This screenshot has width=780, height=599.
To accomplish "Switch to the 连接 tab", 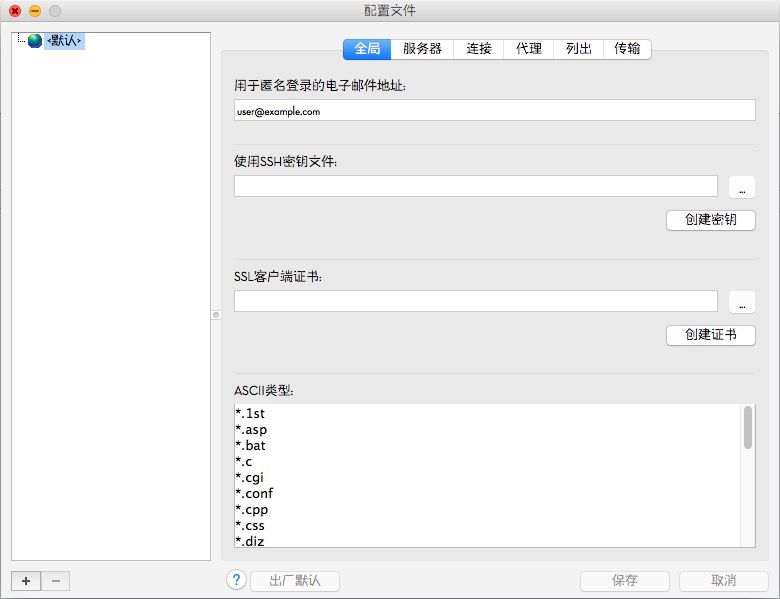I will pos(478,49).
